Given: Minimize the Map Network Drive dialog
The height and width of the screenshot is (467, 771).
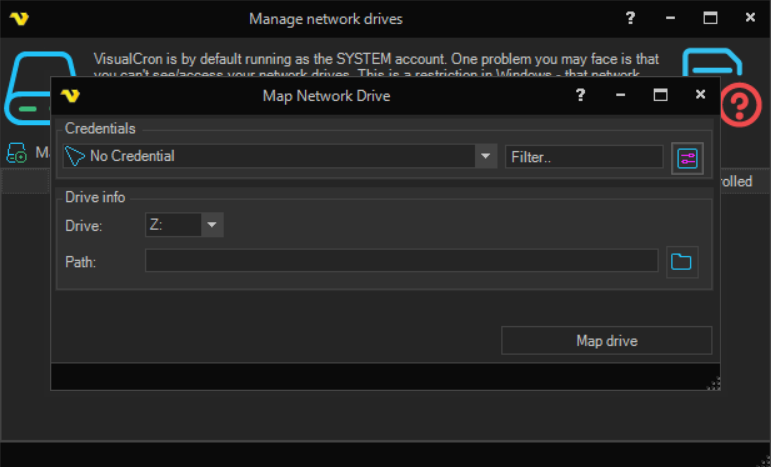Looking at the screenshot, I should [x=621, y=96].
